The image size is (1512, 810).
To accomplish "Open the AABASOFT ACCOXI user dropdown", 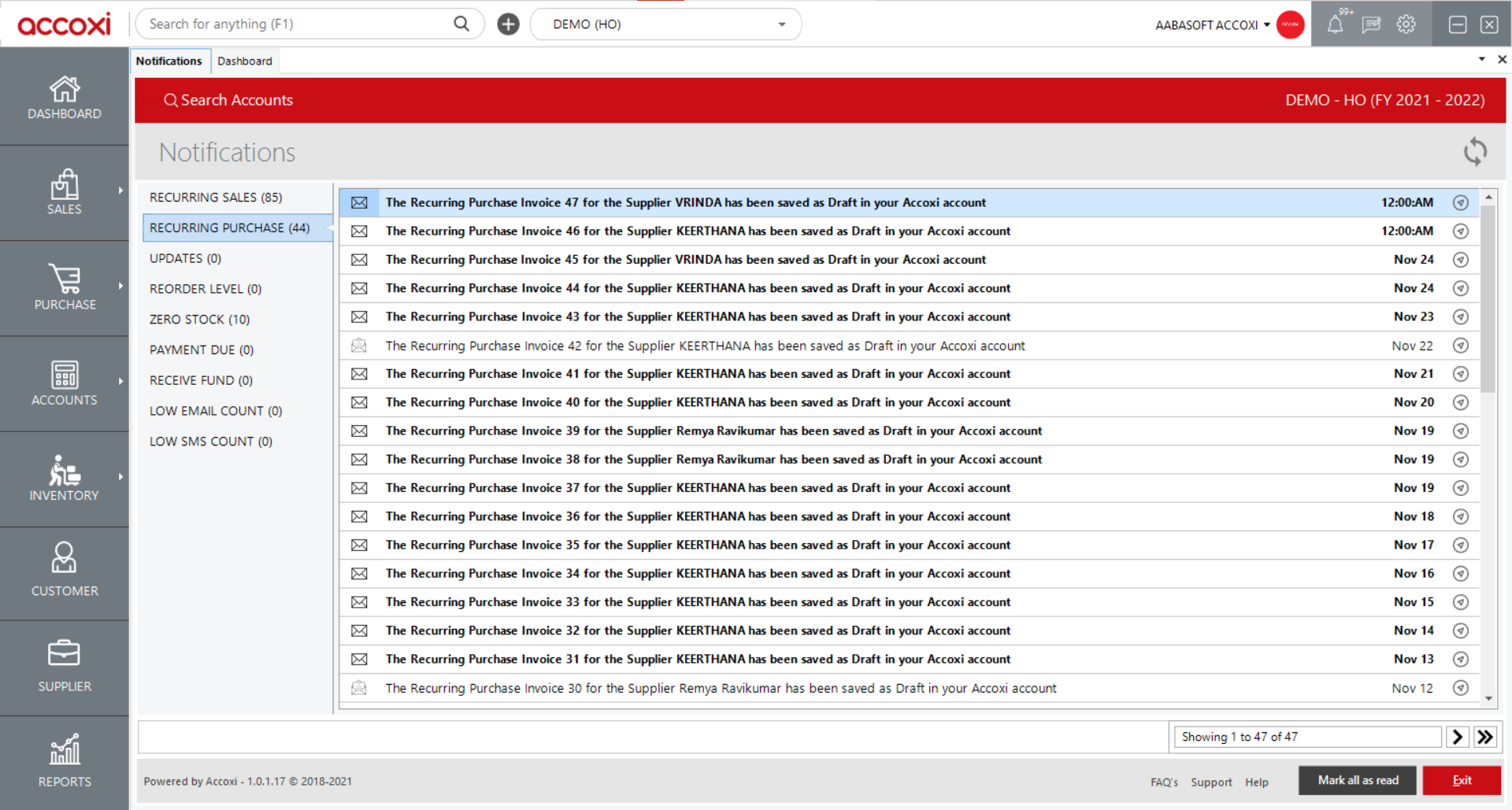I will pyautogui.click(x=1212, y=25).
